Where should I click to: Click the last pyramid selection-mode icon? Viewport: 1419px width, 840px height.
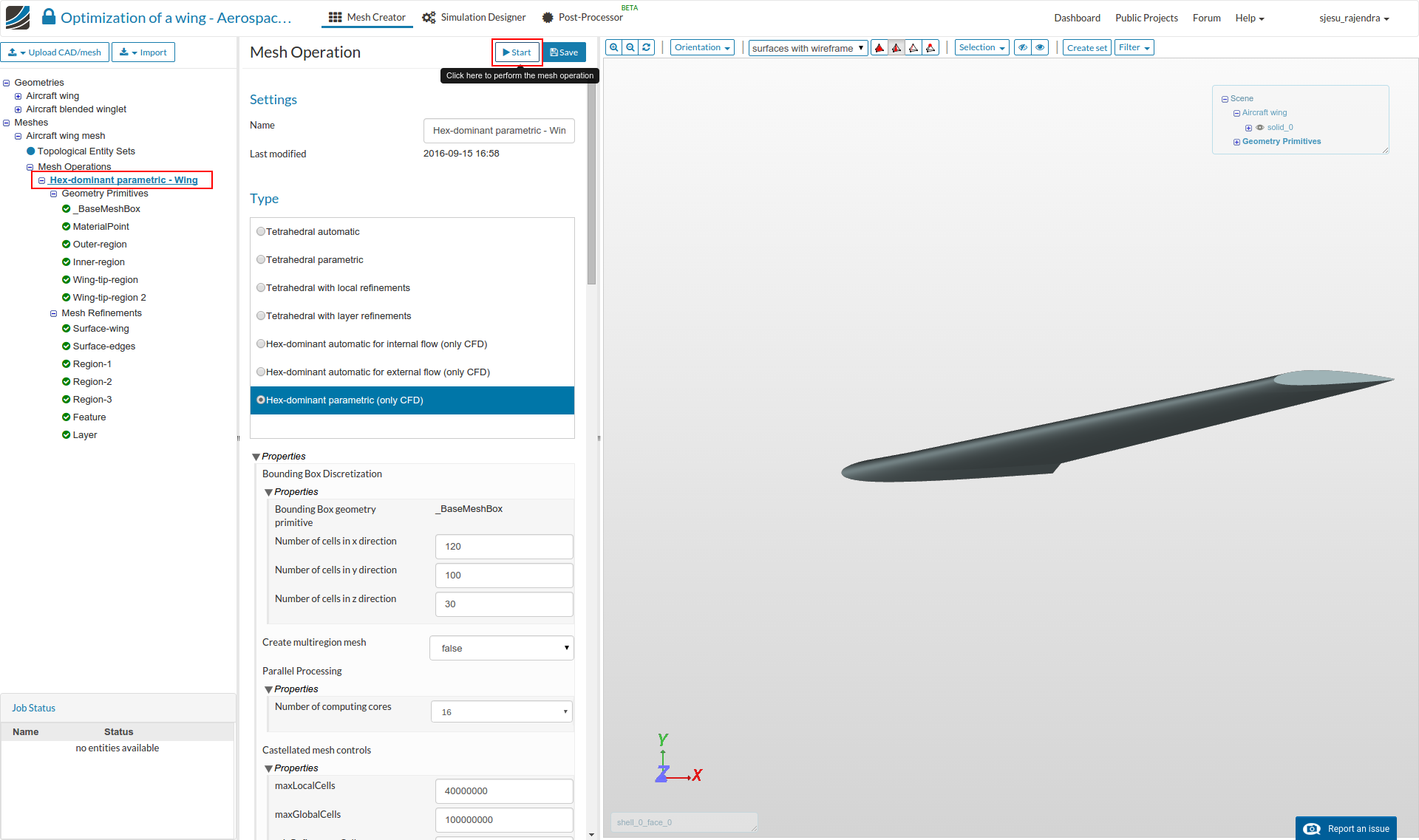[x=930, y=48]
